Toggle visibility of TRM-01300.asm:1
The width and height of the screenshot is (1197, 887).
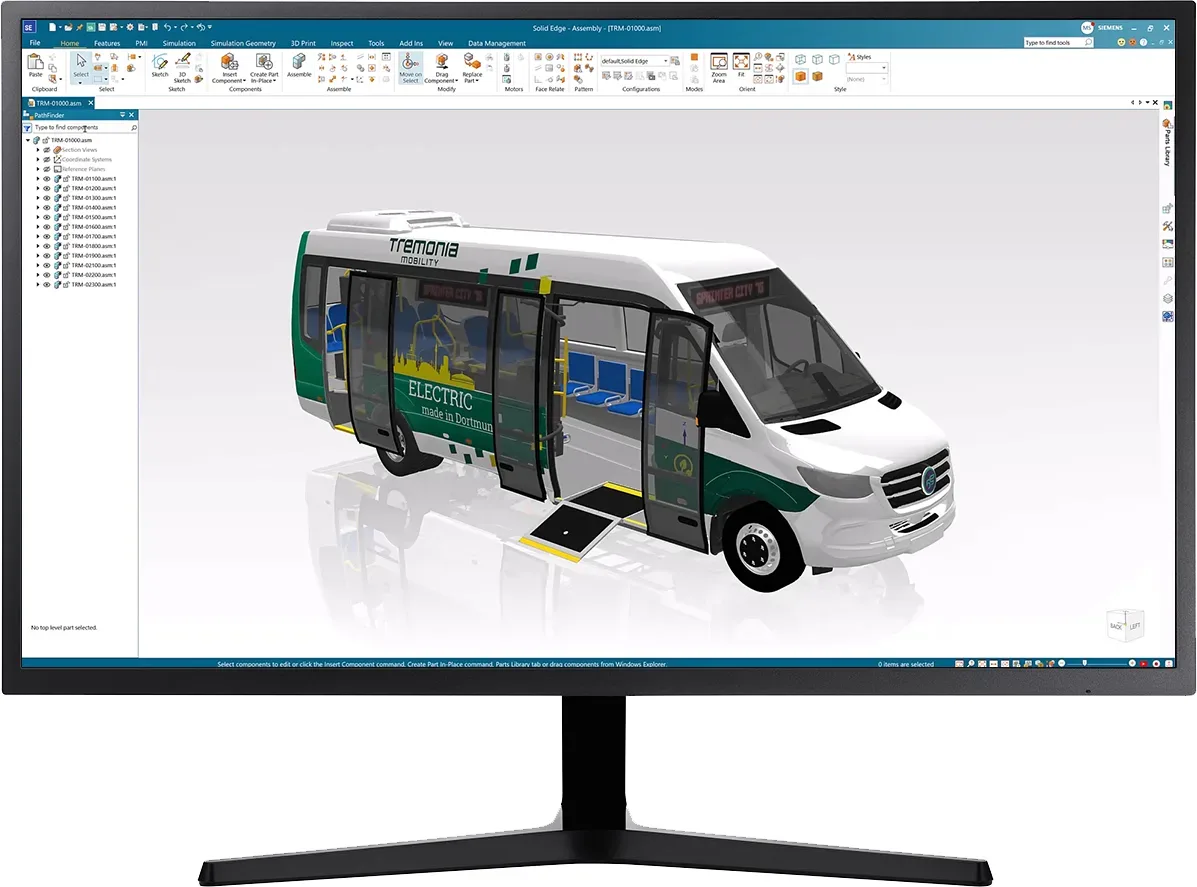pos(47,198)
